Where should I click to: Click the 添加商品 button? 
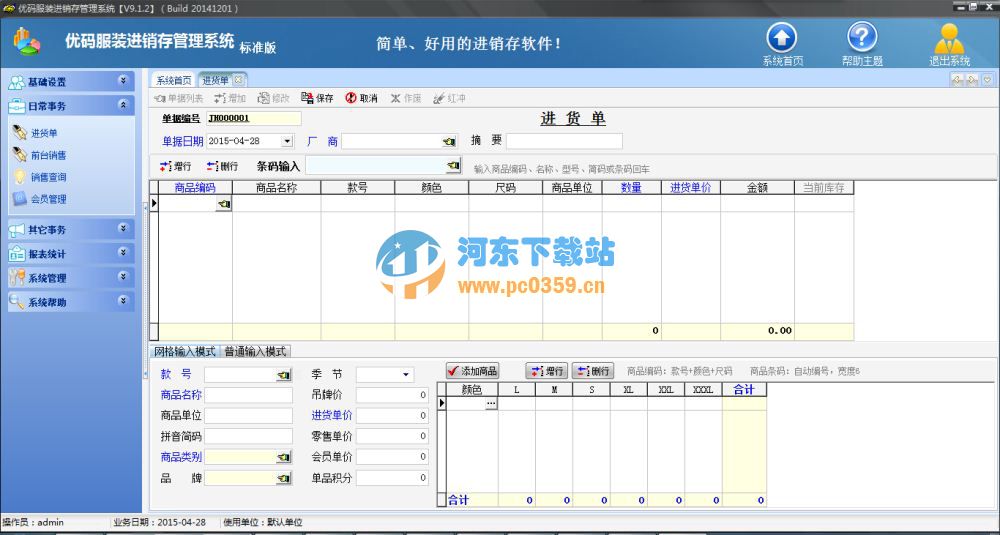[473, 370]
